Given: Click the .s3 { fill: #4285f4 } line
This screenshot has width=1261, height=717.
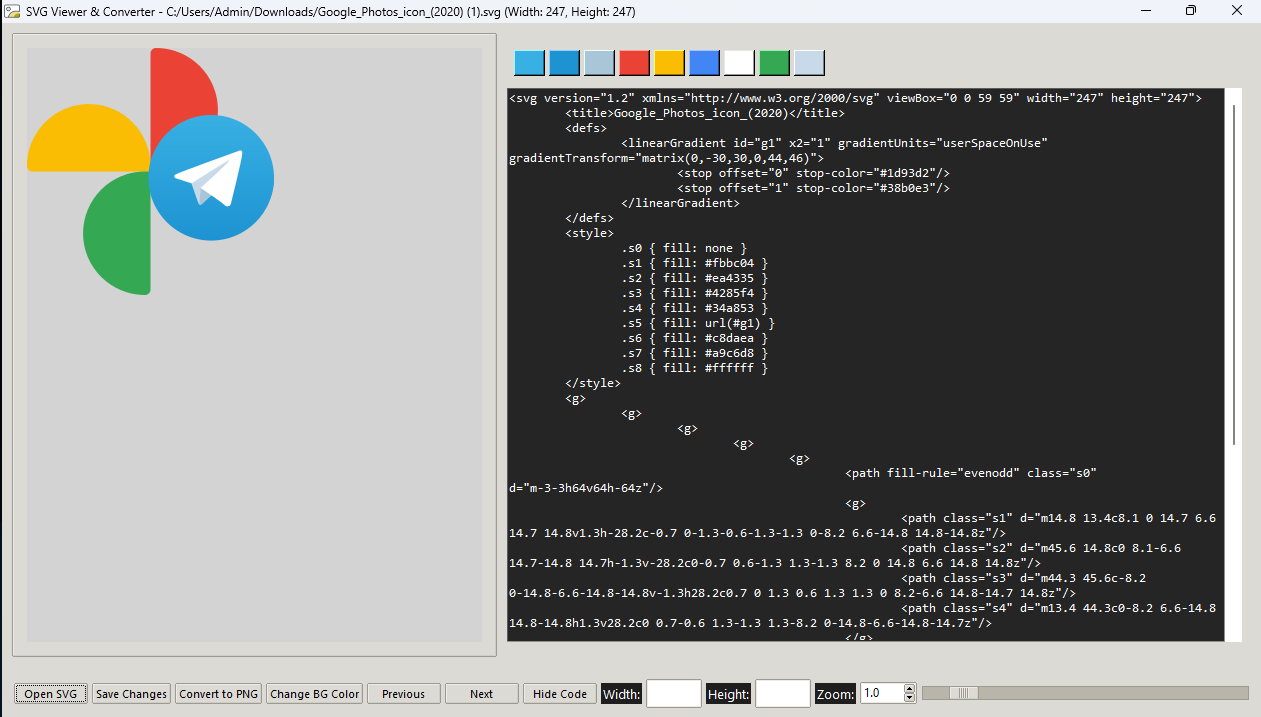Looking at the screenshot, I should click(x=695, y=293).
